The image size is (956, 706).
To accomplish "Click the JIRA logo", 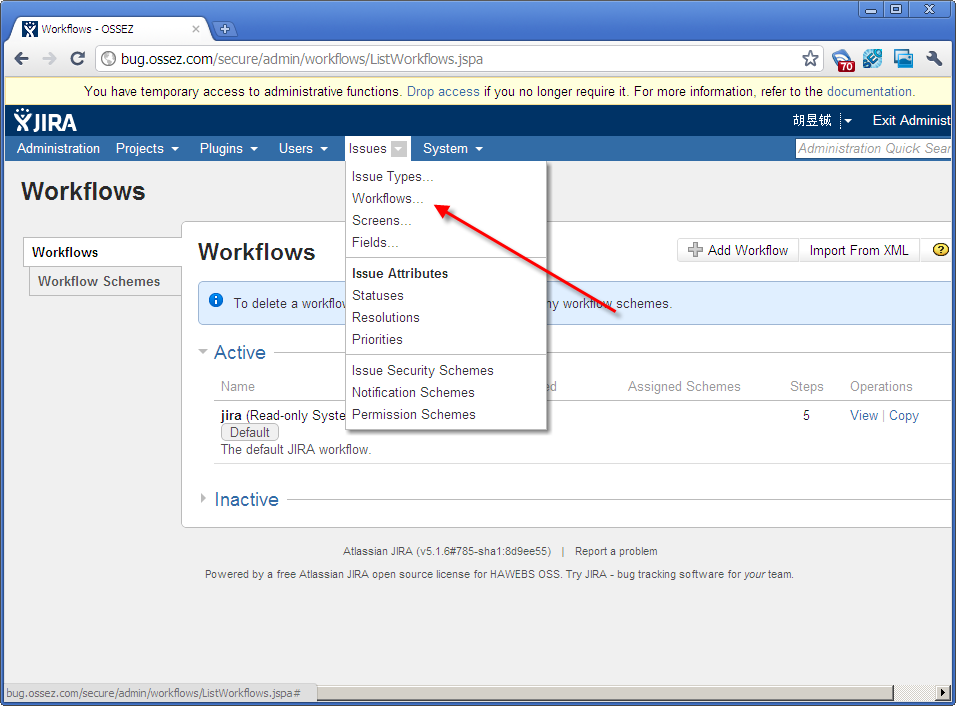I will (45, 121).
